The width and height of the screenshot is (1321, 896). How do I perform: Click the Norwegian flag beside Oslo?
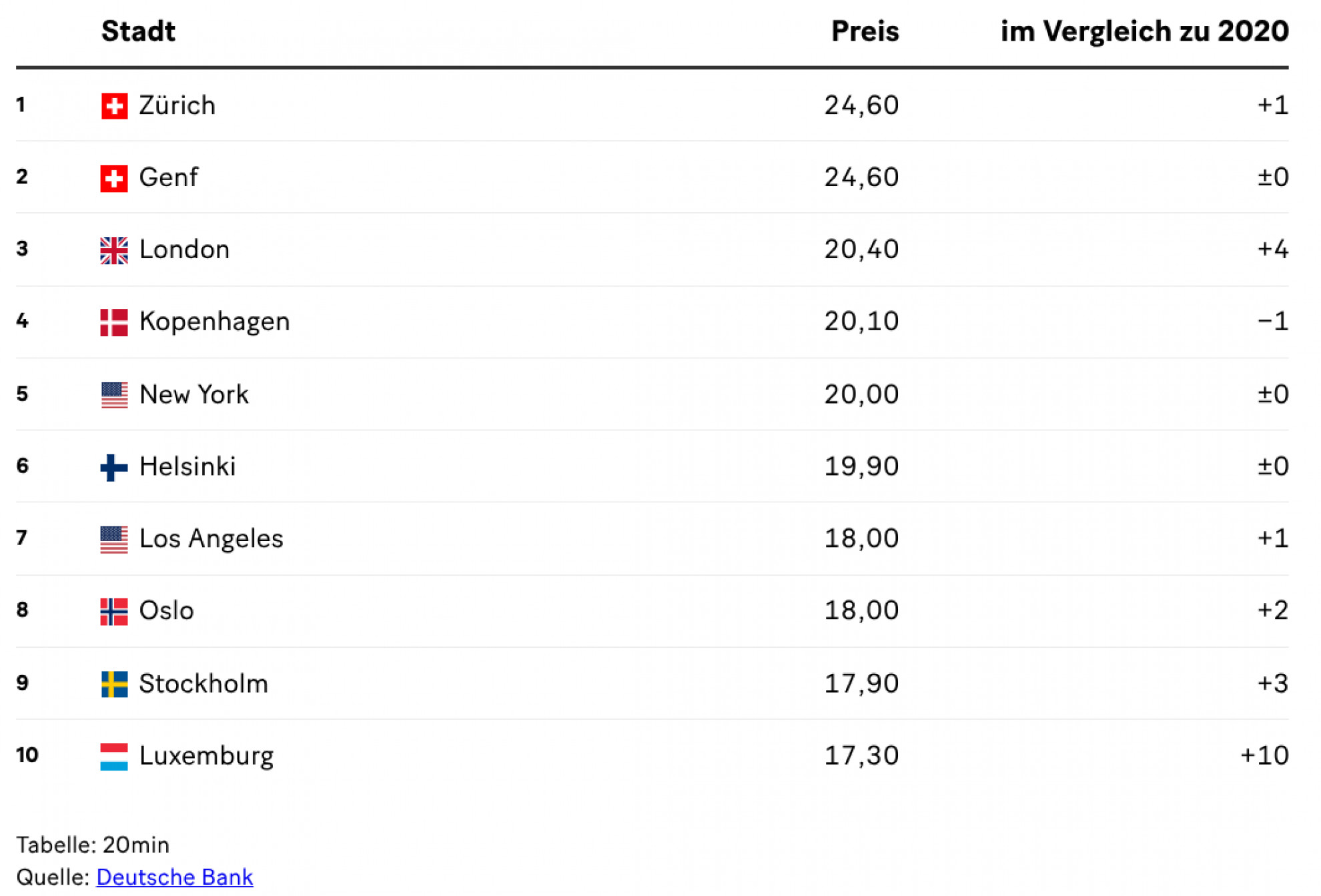(114, 611)
